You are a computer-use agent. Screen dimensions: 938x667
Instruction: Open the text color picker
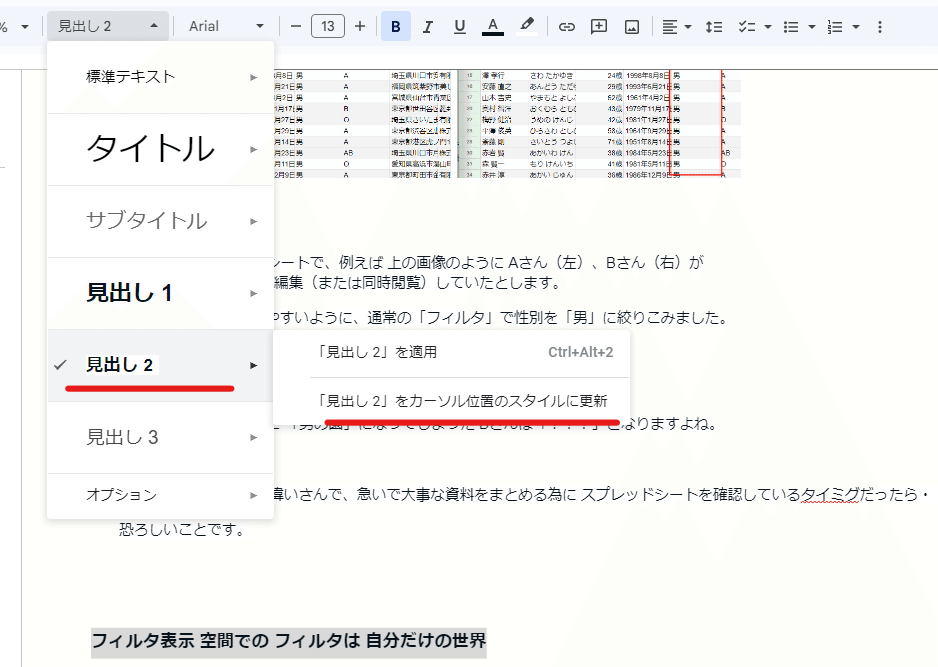493,26
